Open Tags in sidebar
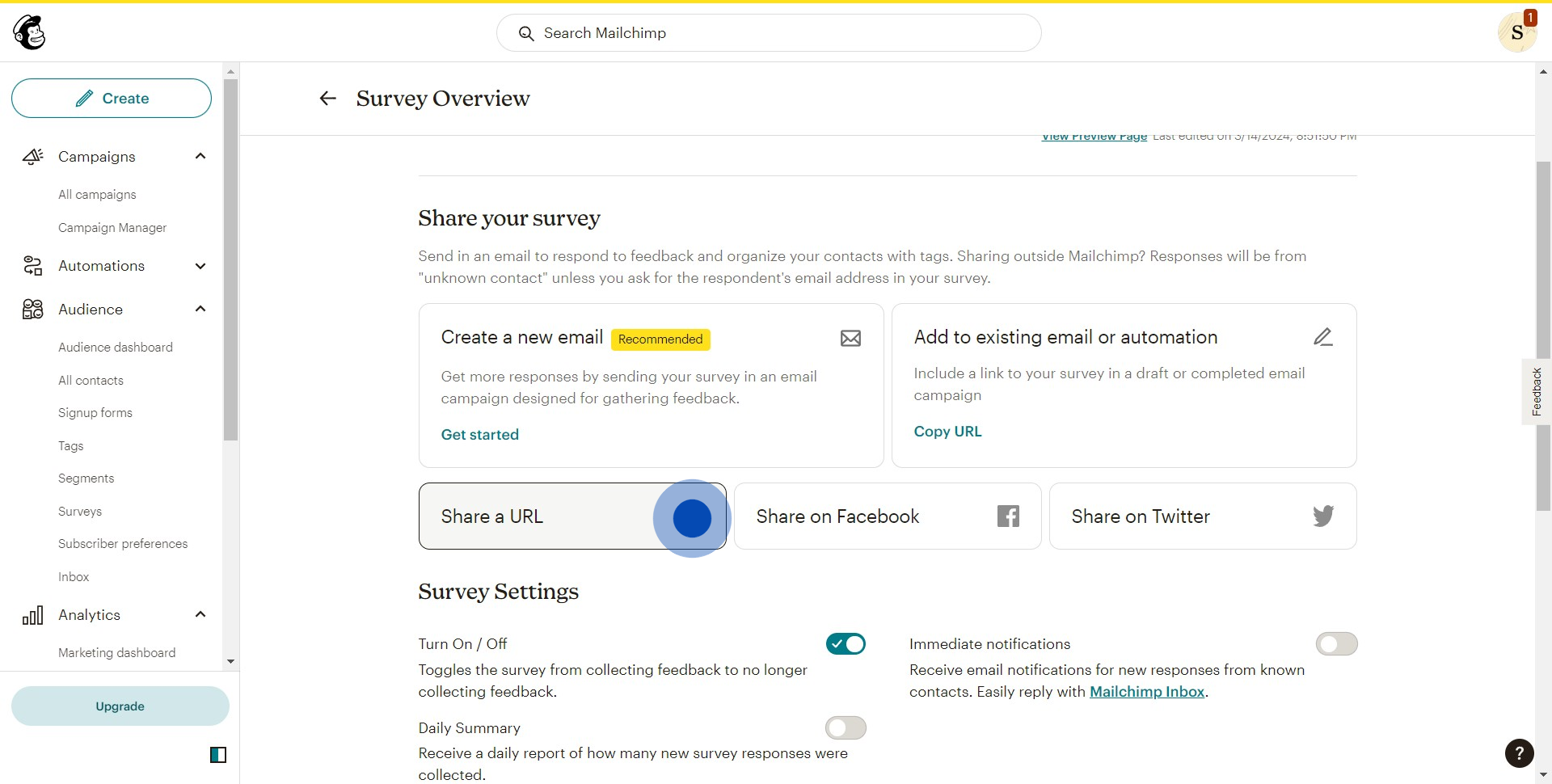Image resolution: width=1552 pixels, height=784 pixels. (71, 446)
